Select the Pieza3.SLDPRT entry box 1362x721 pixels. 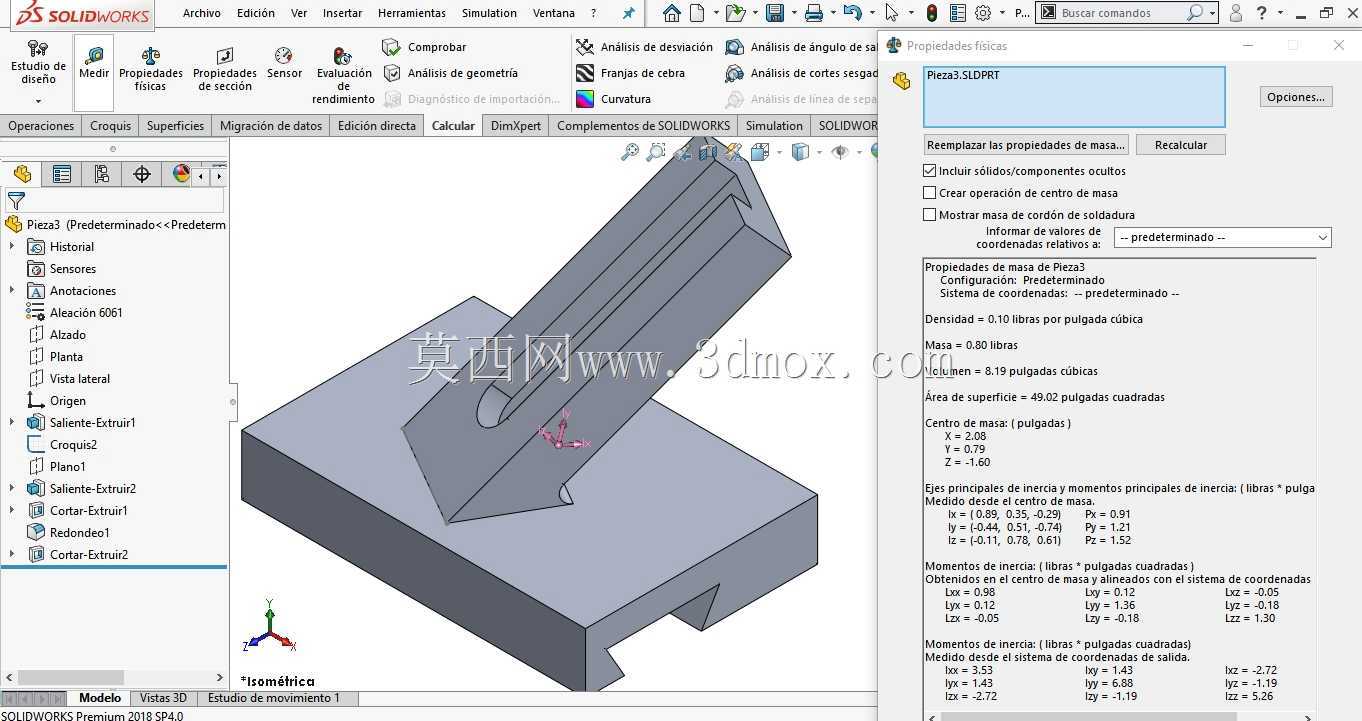pos(1074,97)
